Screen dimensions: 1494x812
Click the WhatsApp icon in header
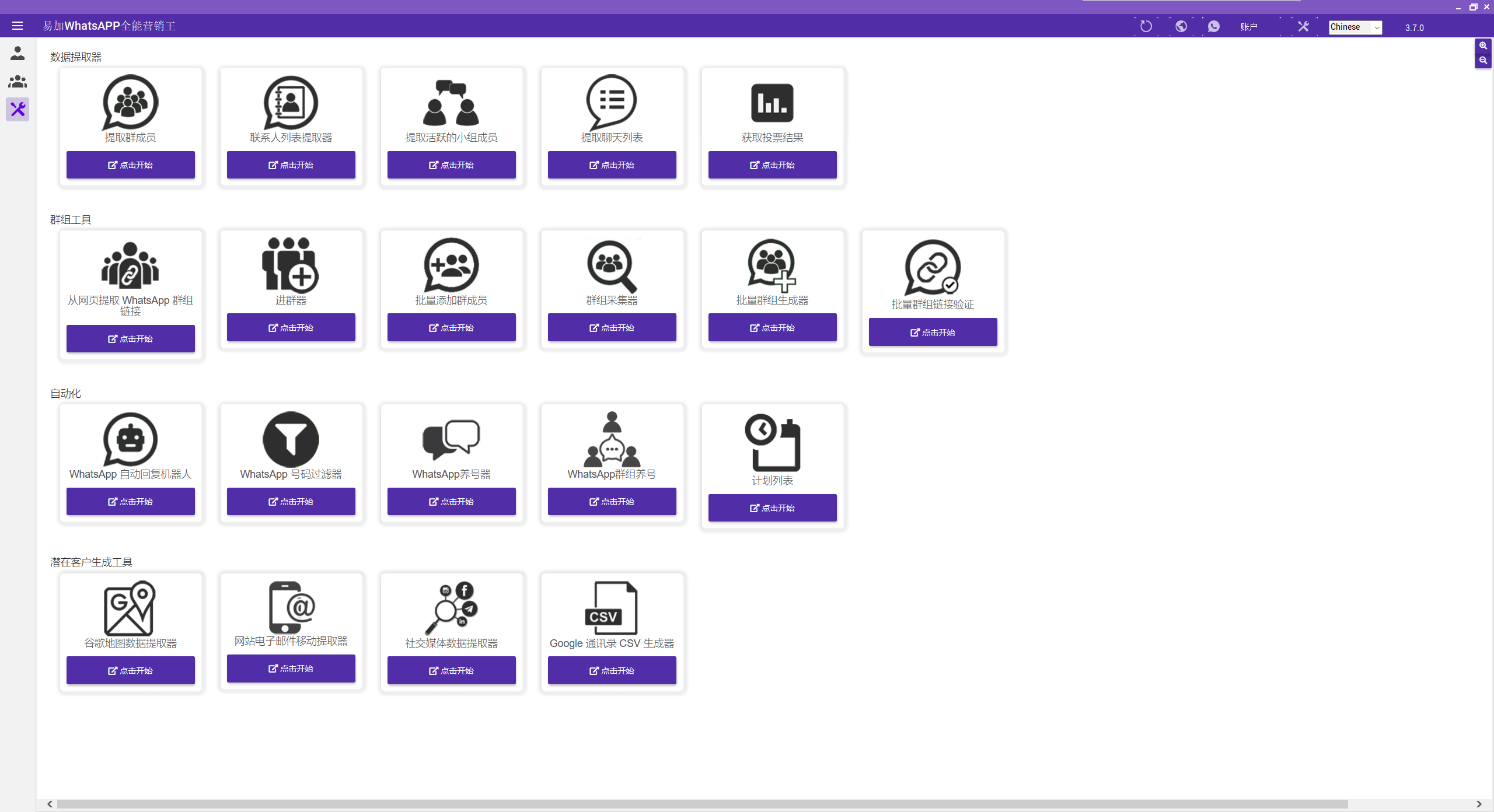[1214, 26]
